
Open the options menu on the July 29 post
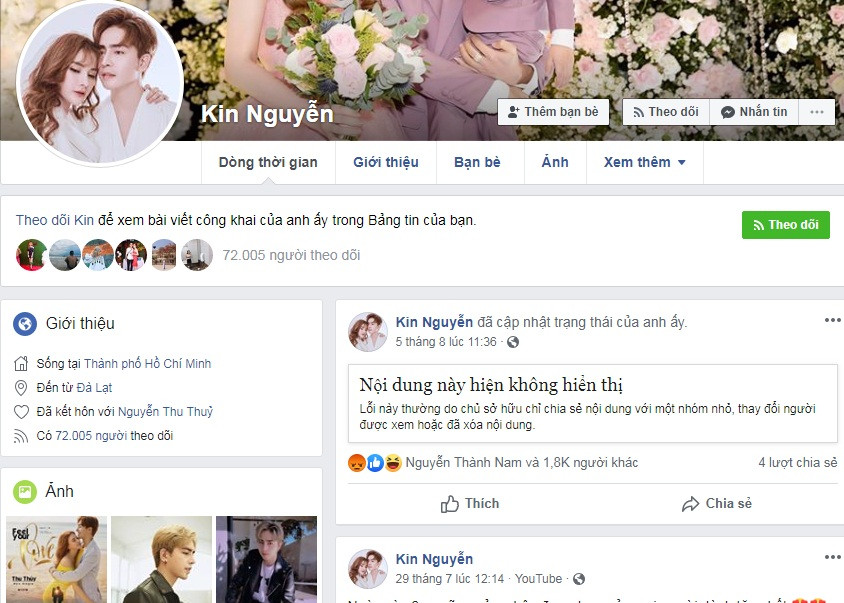[831, 556]
